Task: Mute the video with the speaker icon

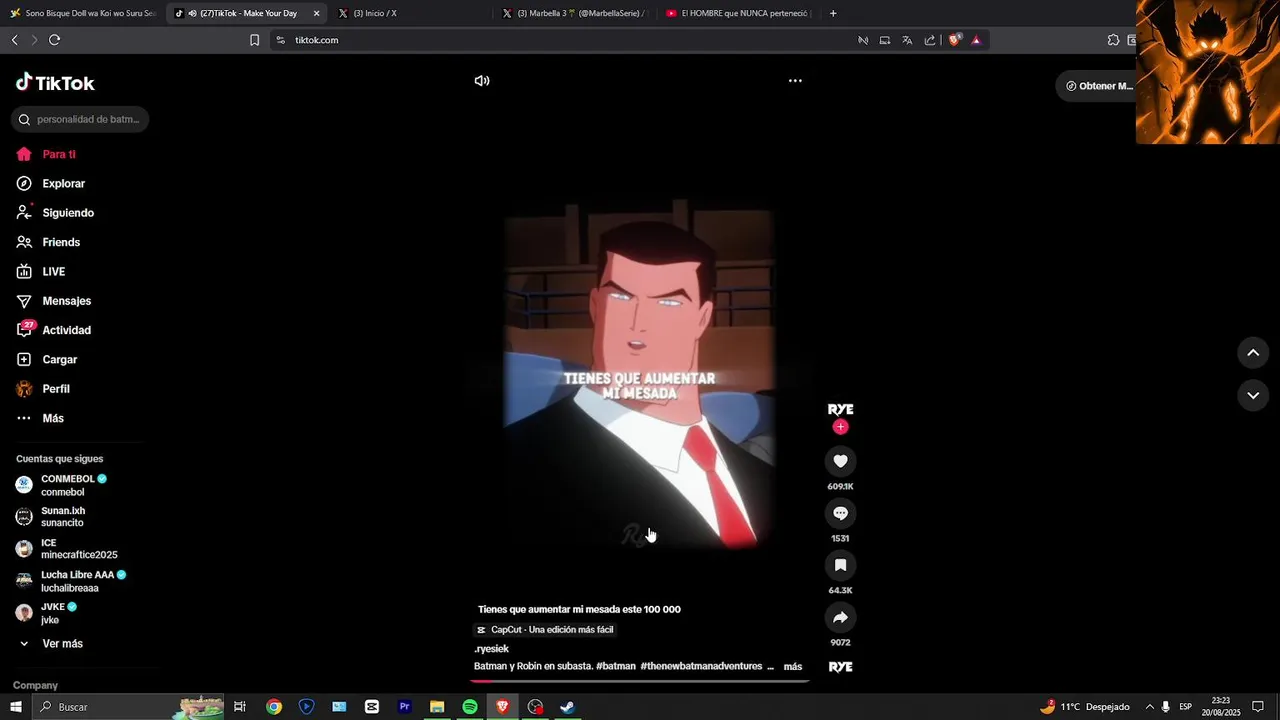Action: [x=482, y=81]
